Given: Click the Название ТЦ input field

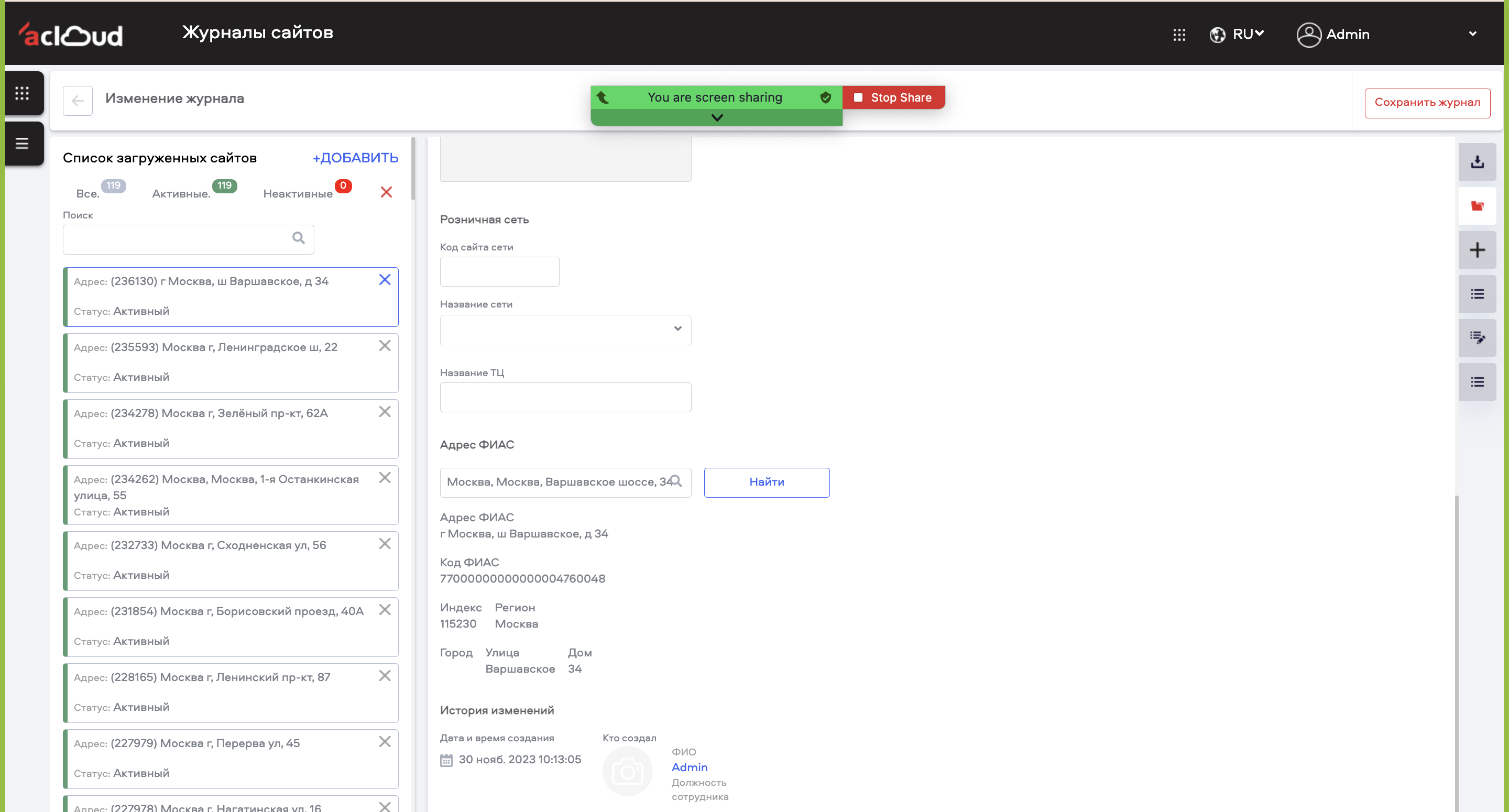Looking at the screenshot, I should (x=565, y=397).
